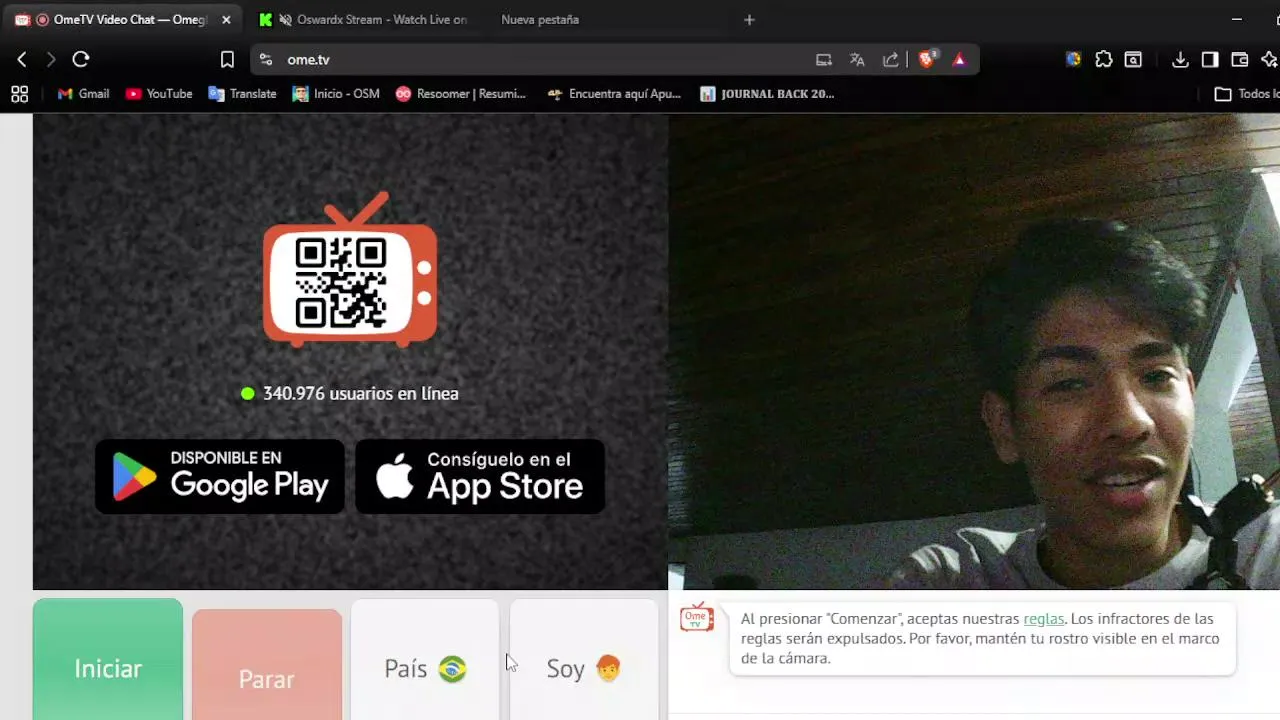This screenshot has width=1280, height=720.
Task: Open the Resoomer bookmark
Action: [460, 94]
